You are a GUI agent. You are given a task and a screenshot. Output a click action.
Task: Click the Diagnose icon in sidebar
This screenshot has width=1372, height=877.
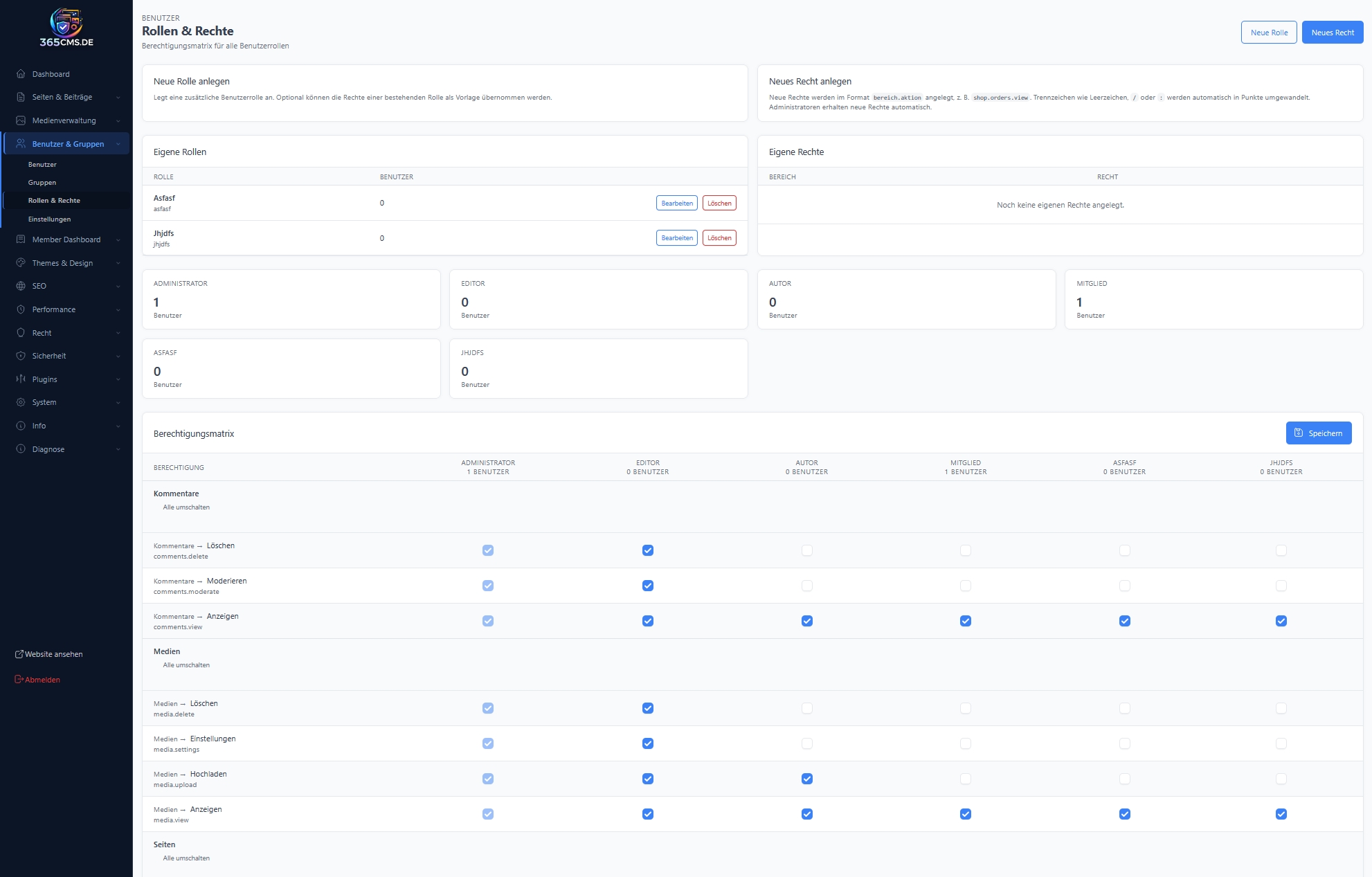[21, 449]
